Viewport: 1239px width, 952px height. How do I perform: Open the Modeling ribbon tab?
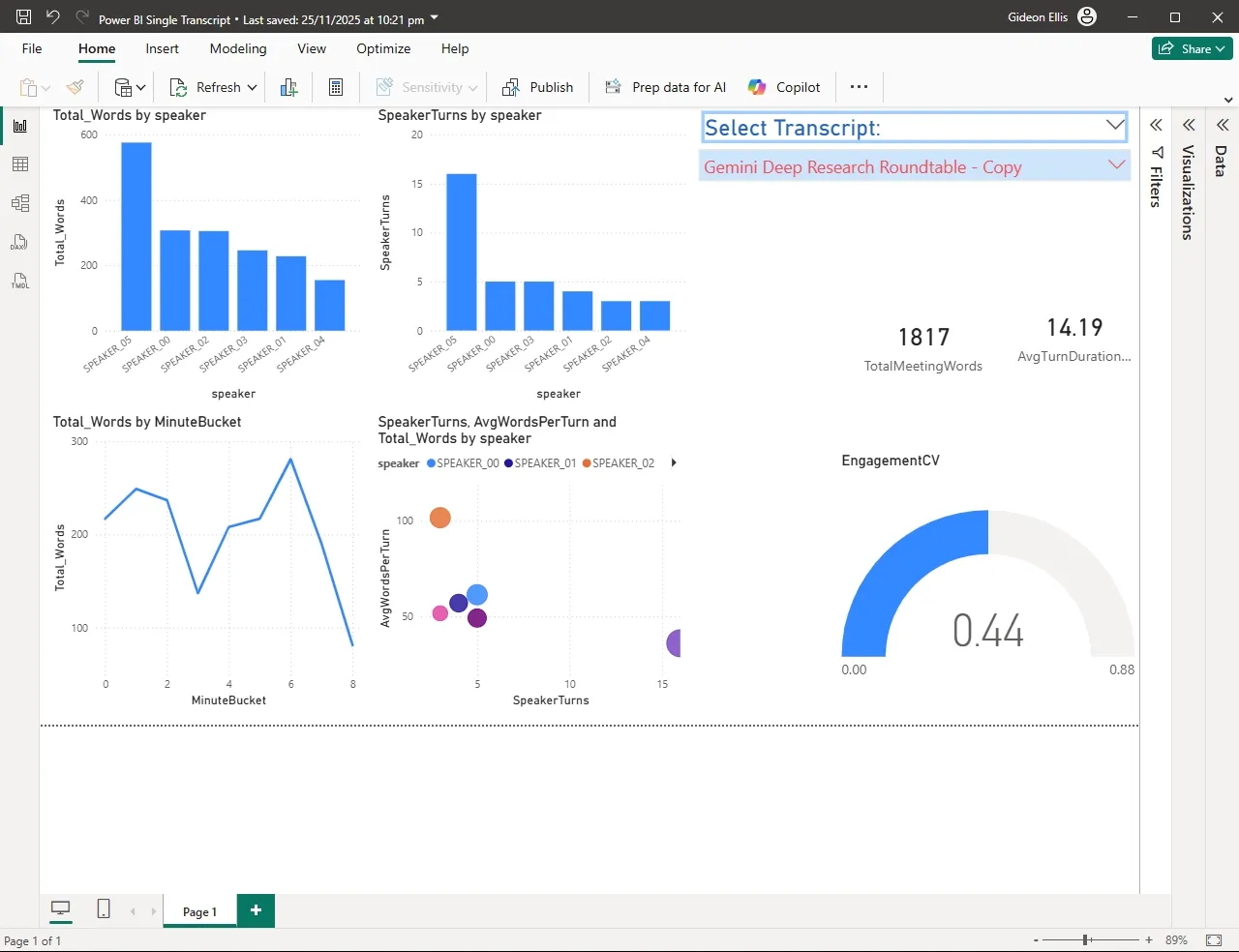pyautogui.click(x=238, y=48)
